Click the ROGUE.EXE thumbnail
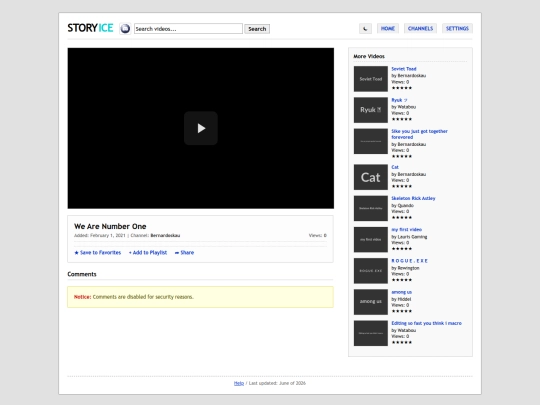This screenshot has width=540, height=405. pyautogui.click(x=371, y=271)
